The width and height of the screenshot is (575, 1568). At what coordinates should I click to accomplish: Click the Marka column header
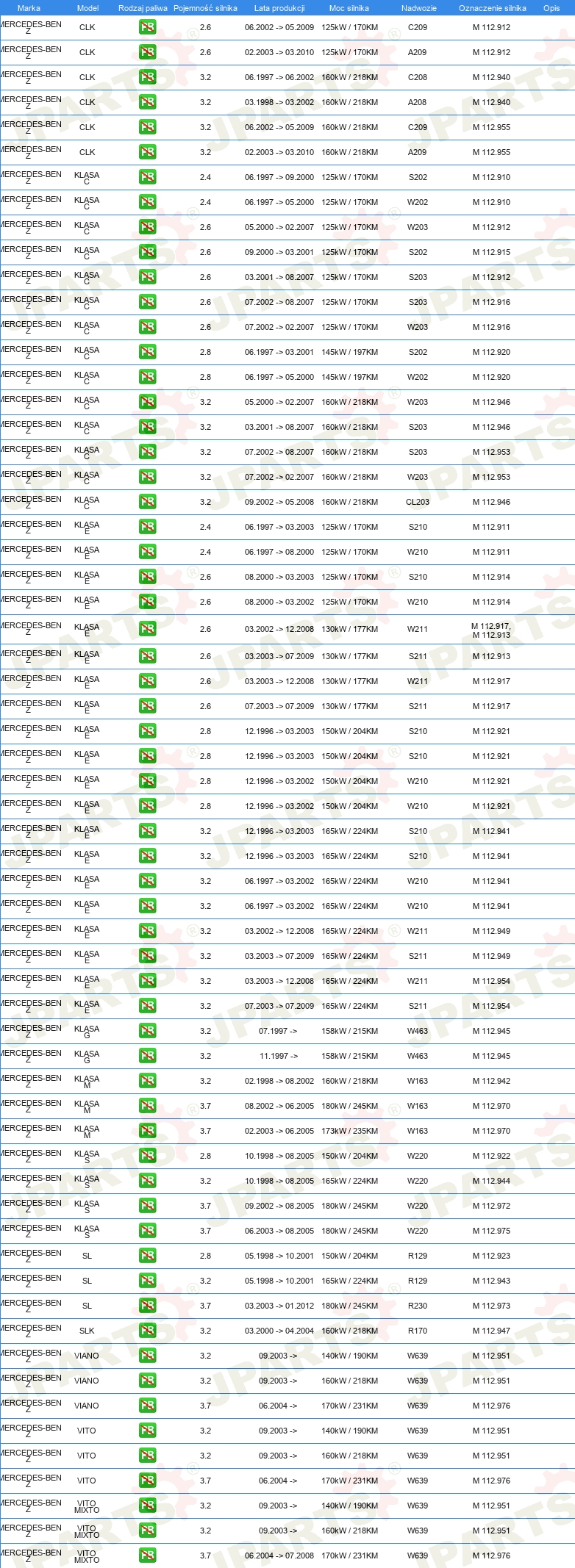pyautogui.click(x=29, y=8)
